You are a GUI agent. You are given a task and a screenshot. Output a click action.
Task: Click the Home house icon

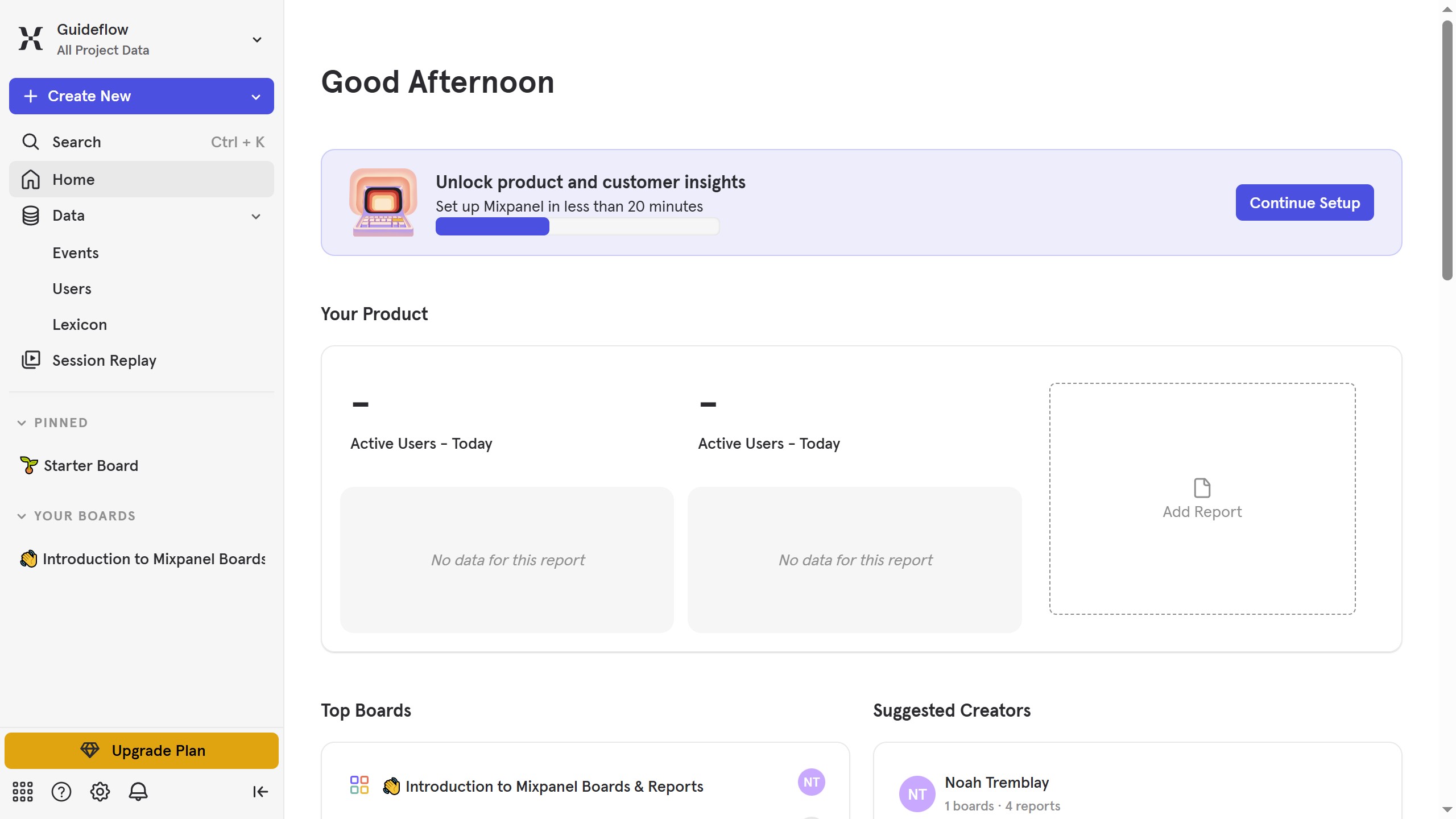pyautogui.click(x=31, y=179)
